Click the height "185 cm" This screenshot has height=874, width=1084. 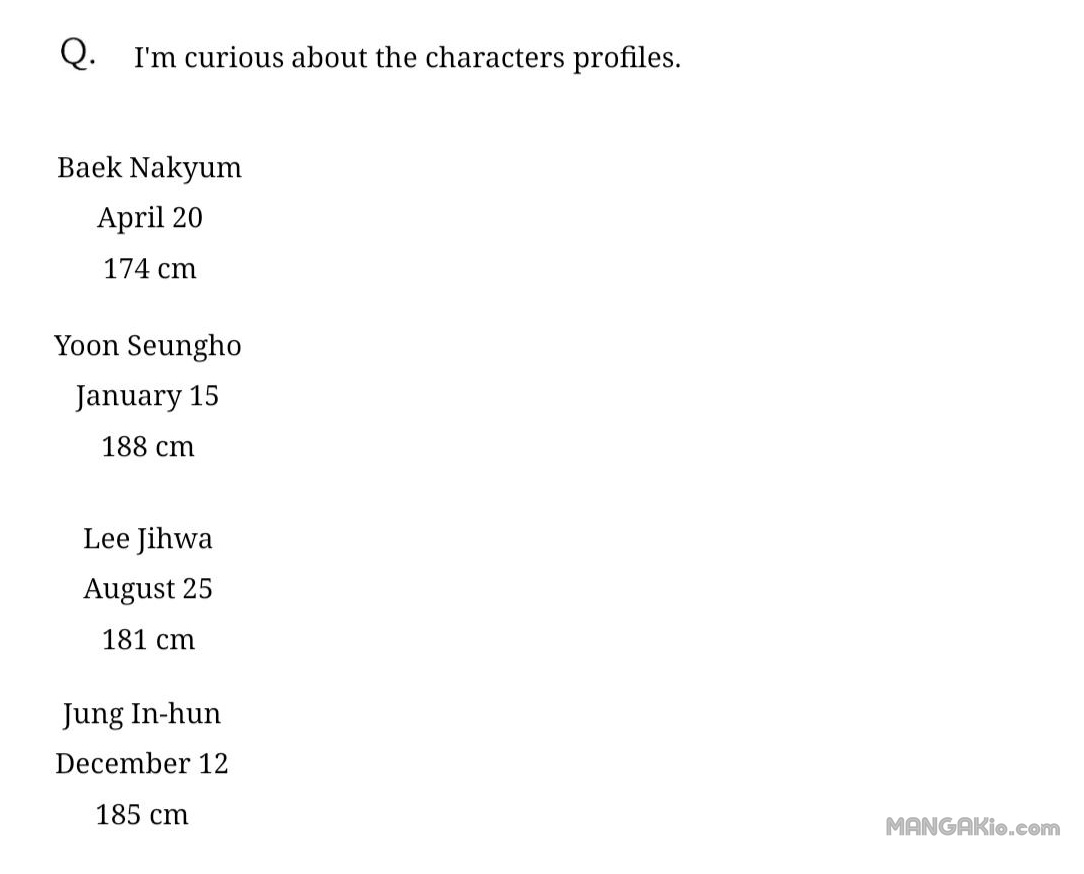142,814
